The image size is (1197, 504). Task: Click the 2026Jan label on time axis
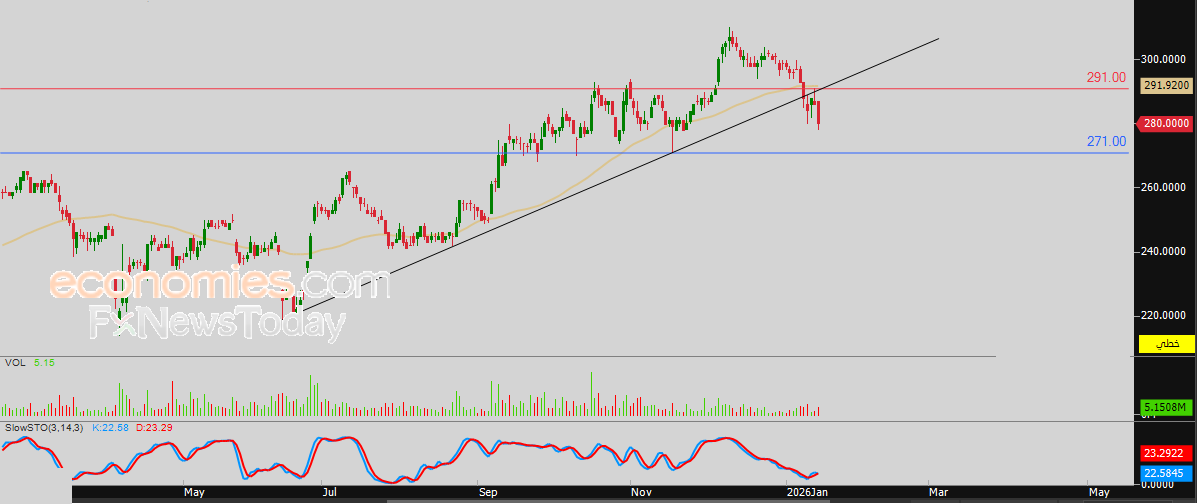[807, 493]
